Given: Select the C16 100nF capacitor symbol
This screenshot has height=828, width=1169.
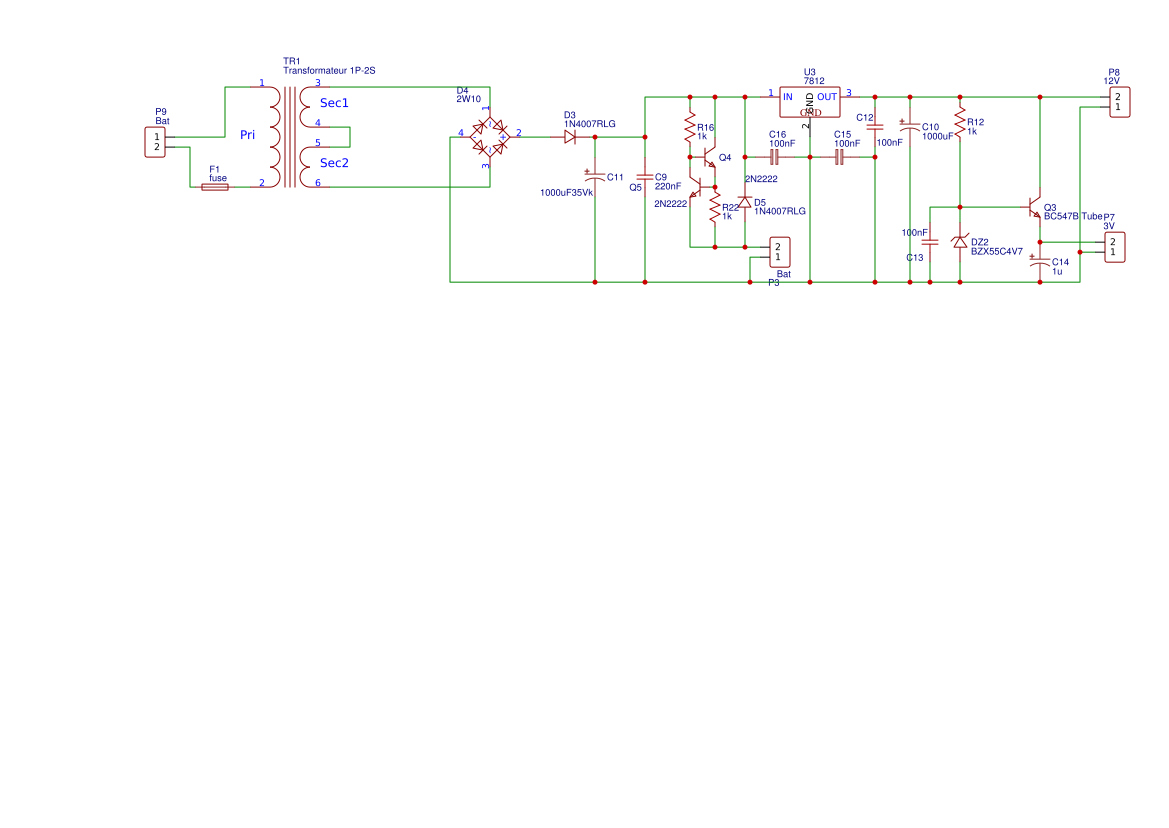Looking at the screenshot, I should [774, 157].
